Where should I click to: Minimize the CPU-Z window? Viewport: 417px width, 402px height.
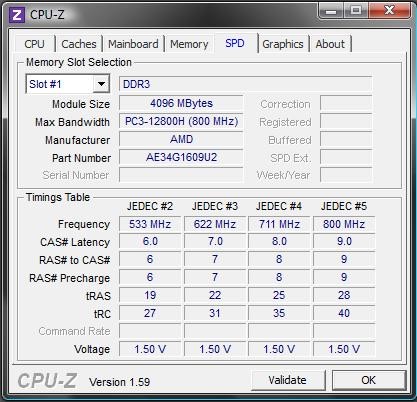(331, 11)
